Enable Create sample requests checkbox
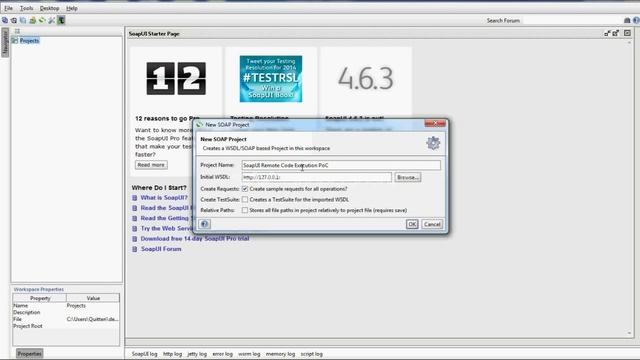The width and height of the screenshot is (640, 360). click(x=245, y=189)
